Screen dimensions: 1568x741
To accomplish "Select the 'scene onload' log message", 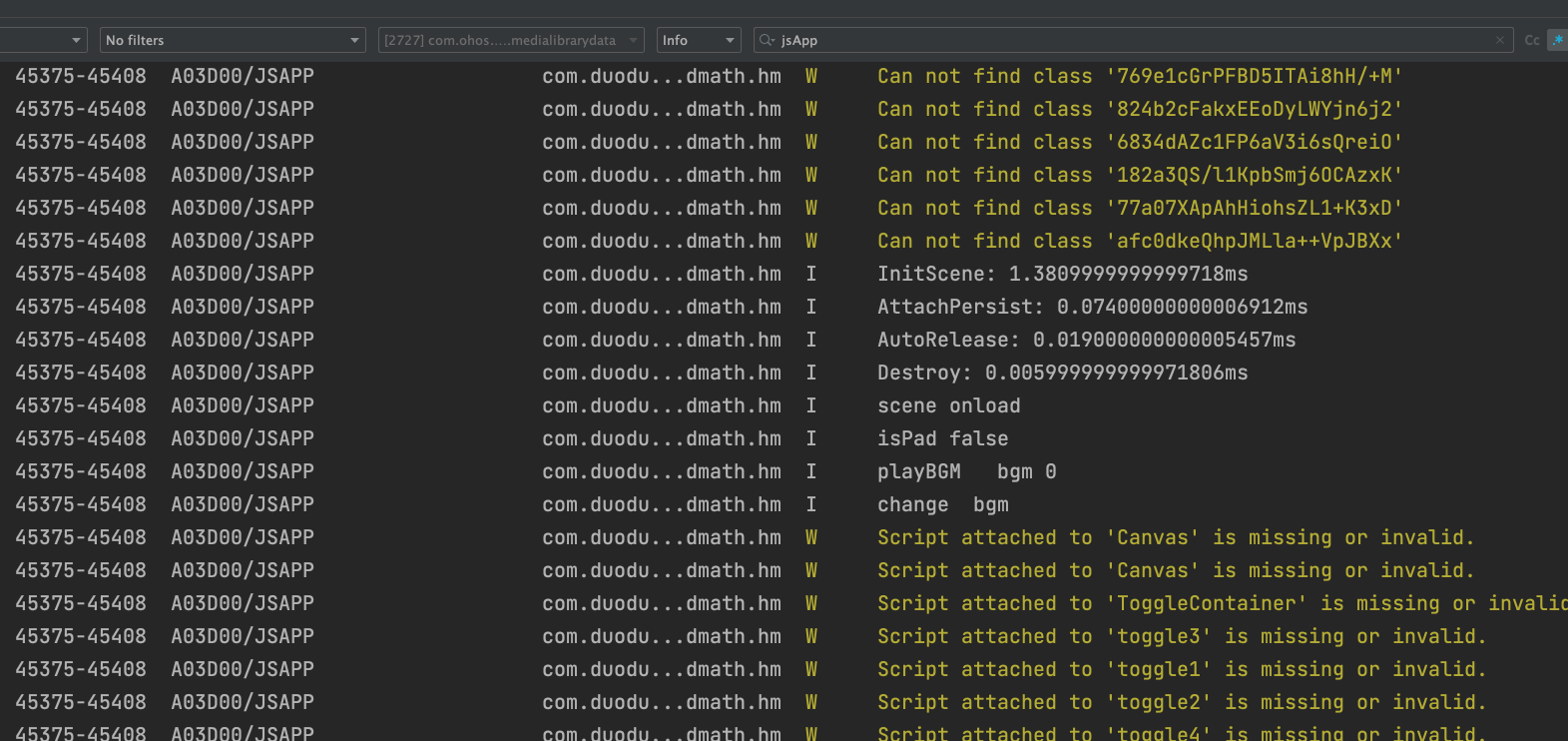I will pyautogui.click(x=948, y=405).
